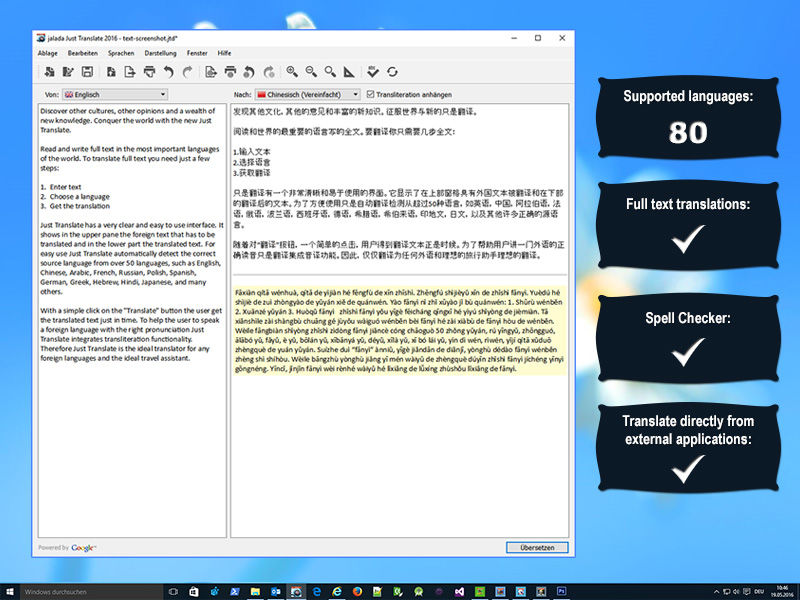
Task: Open the Ablage menu
Action: (47, 53)
